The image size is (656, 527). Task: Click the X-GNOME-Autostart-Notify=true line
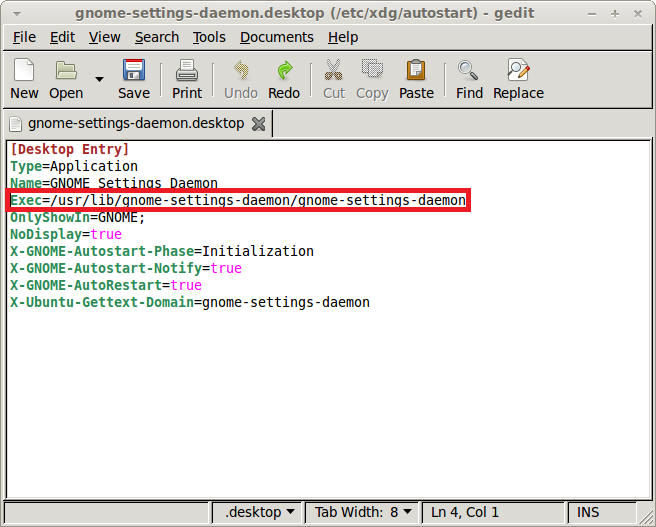126,268
